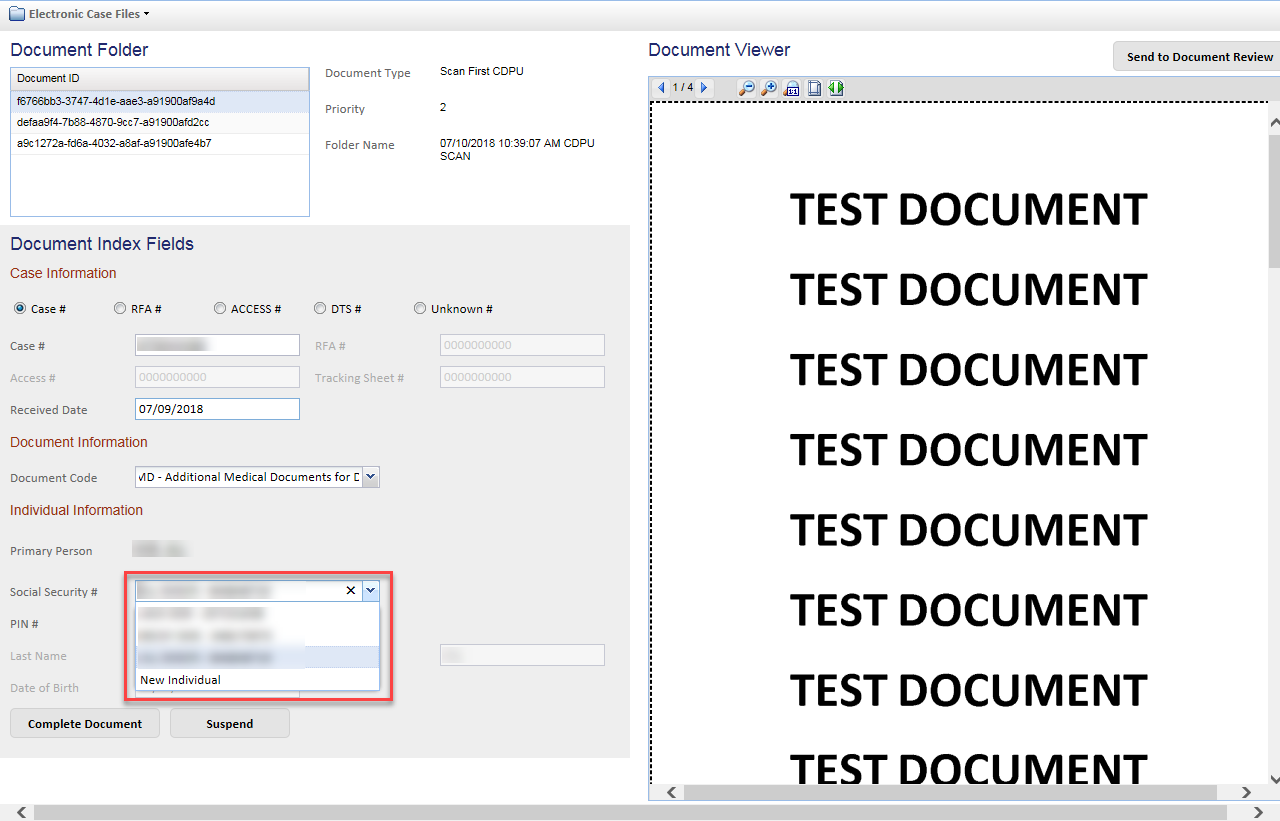The height and width of the screenshot is (821, 1280).
Task: Select the second document ID starting with defaa9f4
Action: tap(113, 122)
